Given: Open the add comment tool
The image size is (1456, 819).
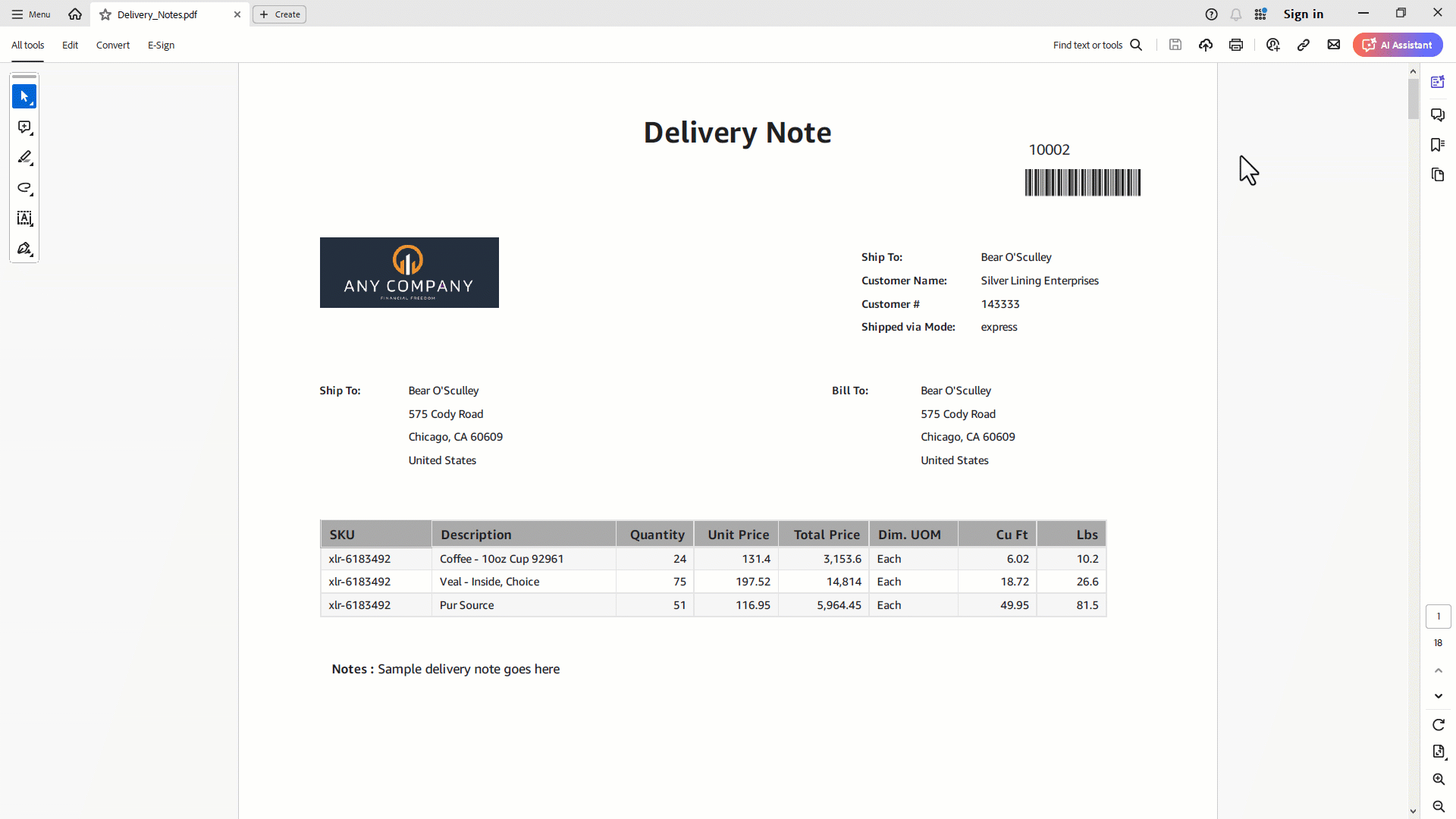Looking at the screenshot, I should (24, 127).
